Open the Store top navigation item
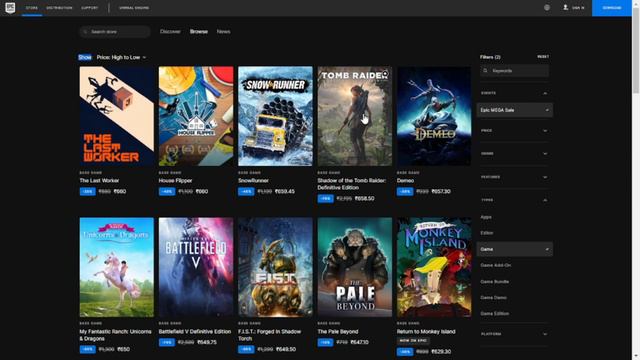 click(32, 8)
